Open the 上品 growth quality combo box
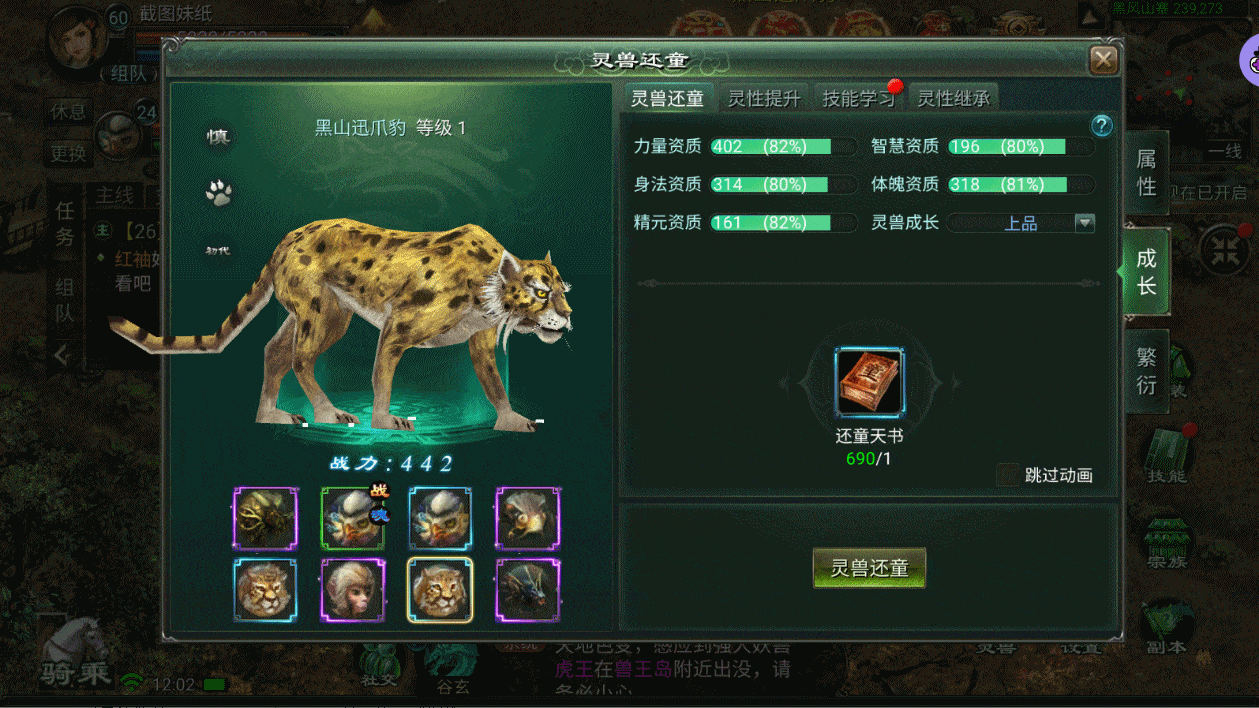The height and width of the screenshot is (708, 1259). [x=1021, y=223]
